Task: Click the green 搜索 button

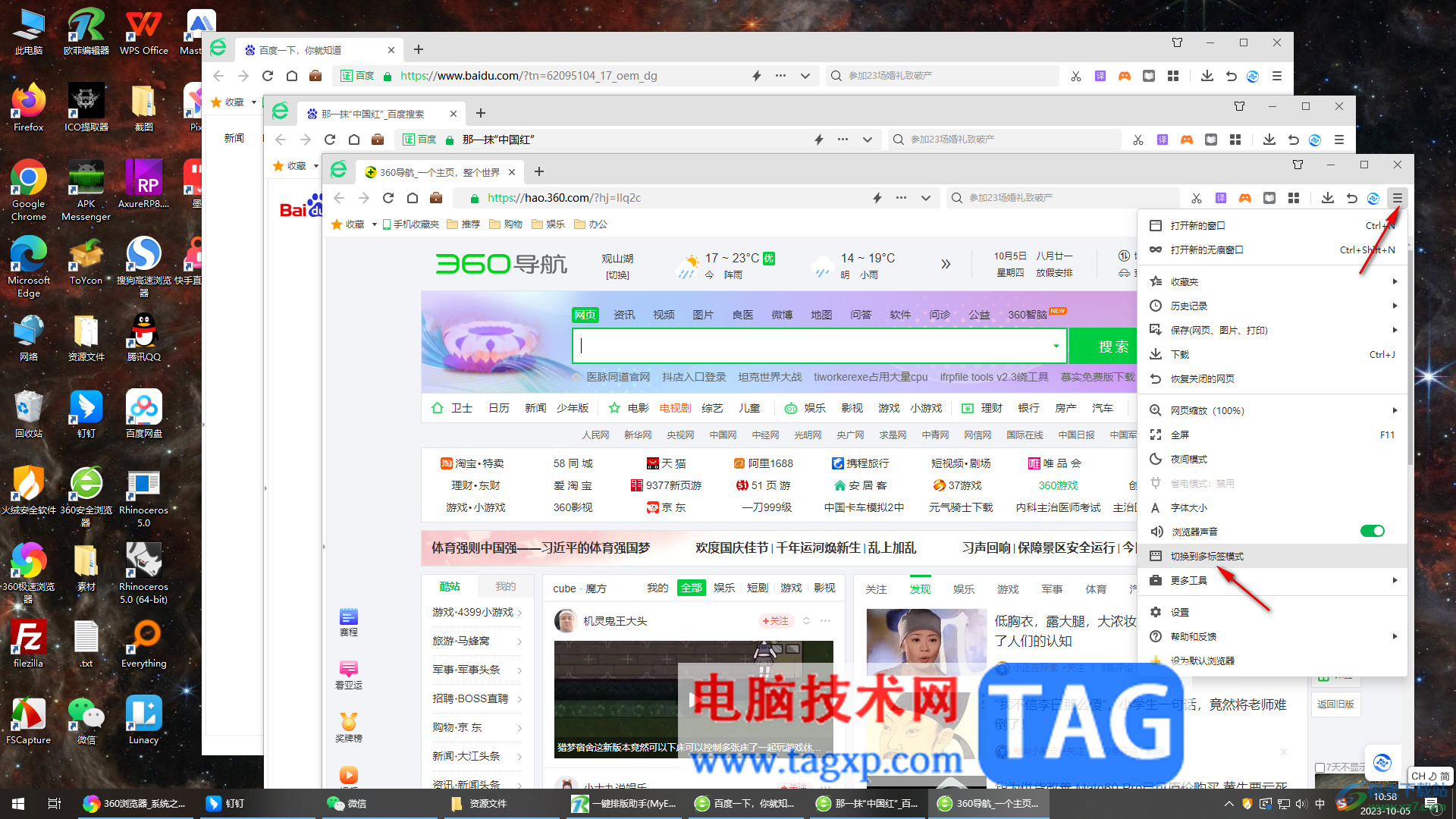Action: click(1112, 347)
